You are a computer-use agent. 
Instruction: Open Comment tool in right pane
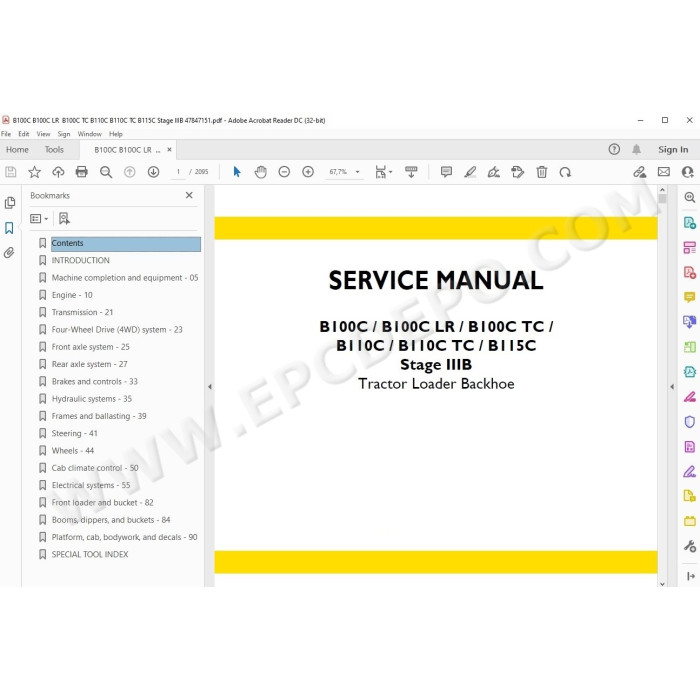click(690, 297)
